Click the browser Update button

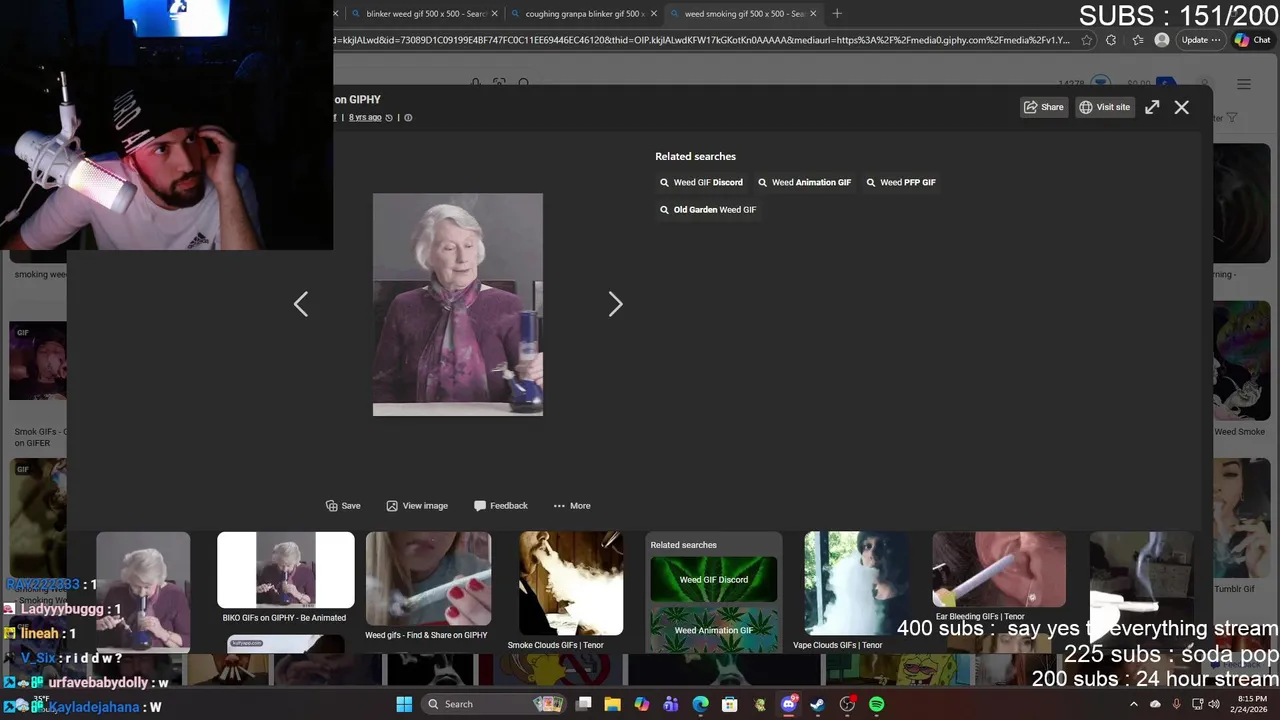1200,40
